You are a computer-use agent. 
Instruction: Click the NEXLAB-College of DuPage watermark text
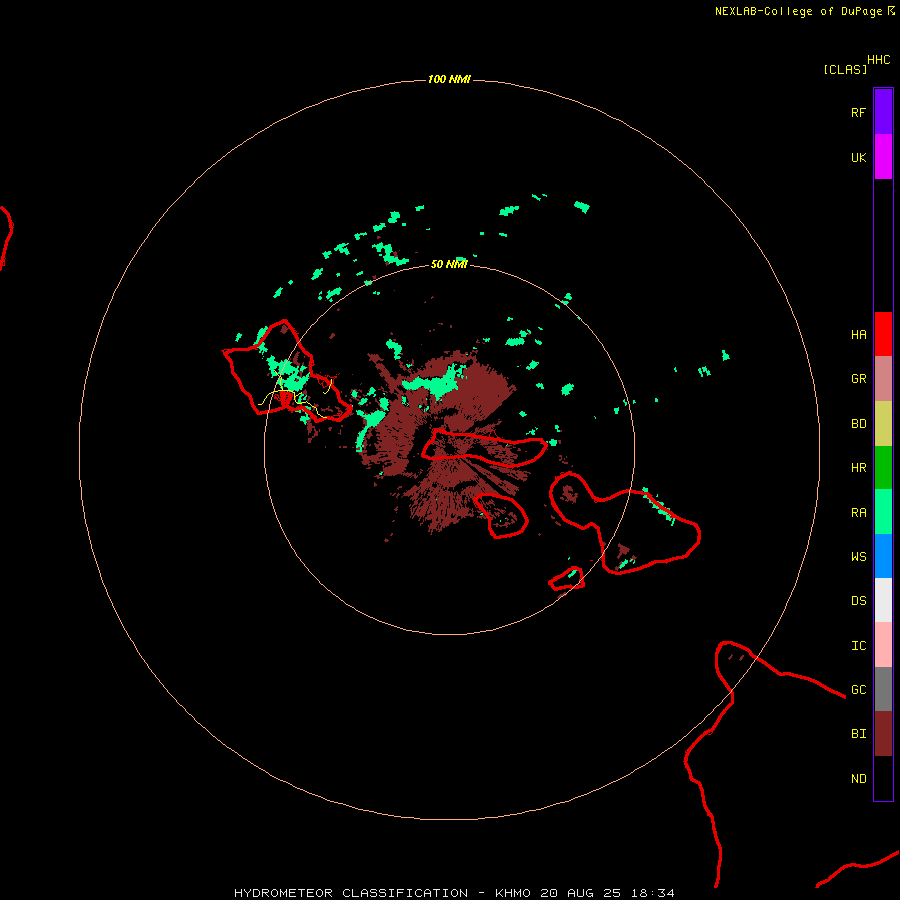click(798, 11)
